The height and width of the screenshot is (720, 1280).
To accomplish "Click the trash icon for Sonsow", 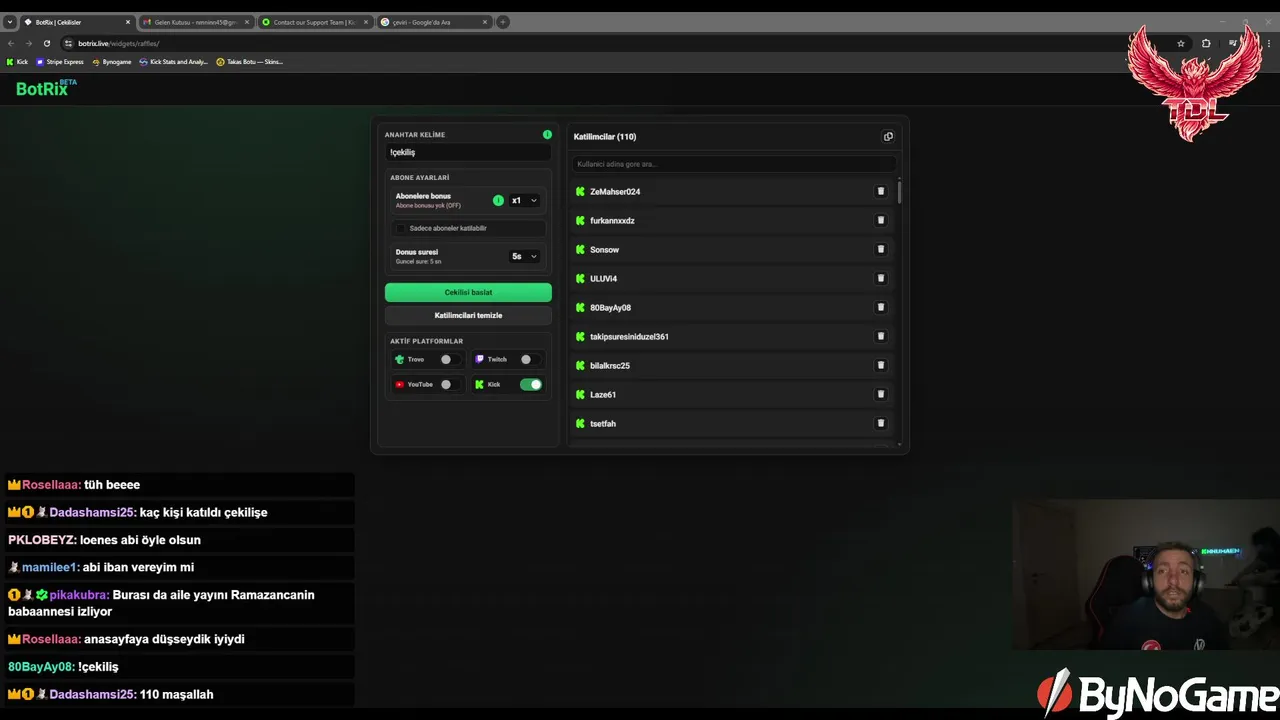I will coord(881,249).
